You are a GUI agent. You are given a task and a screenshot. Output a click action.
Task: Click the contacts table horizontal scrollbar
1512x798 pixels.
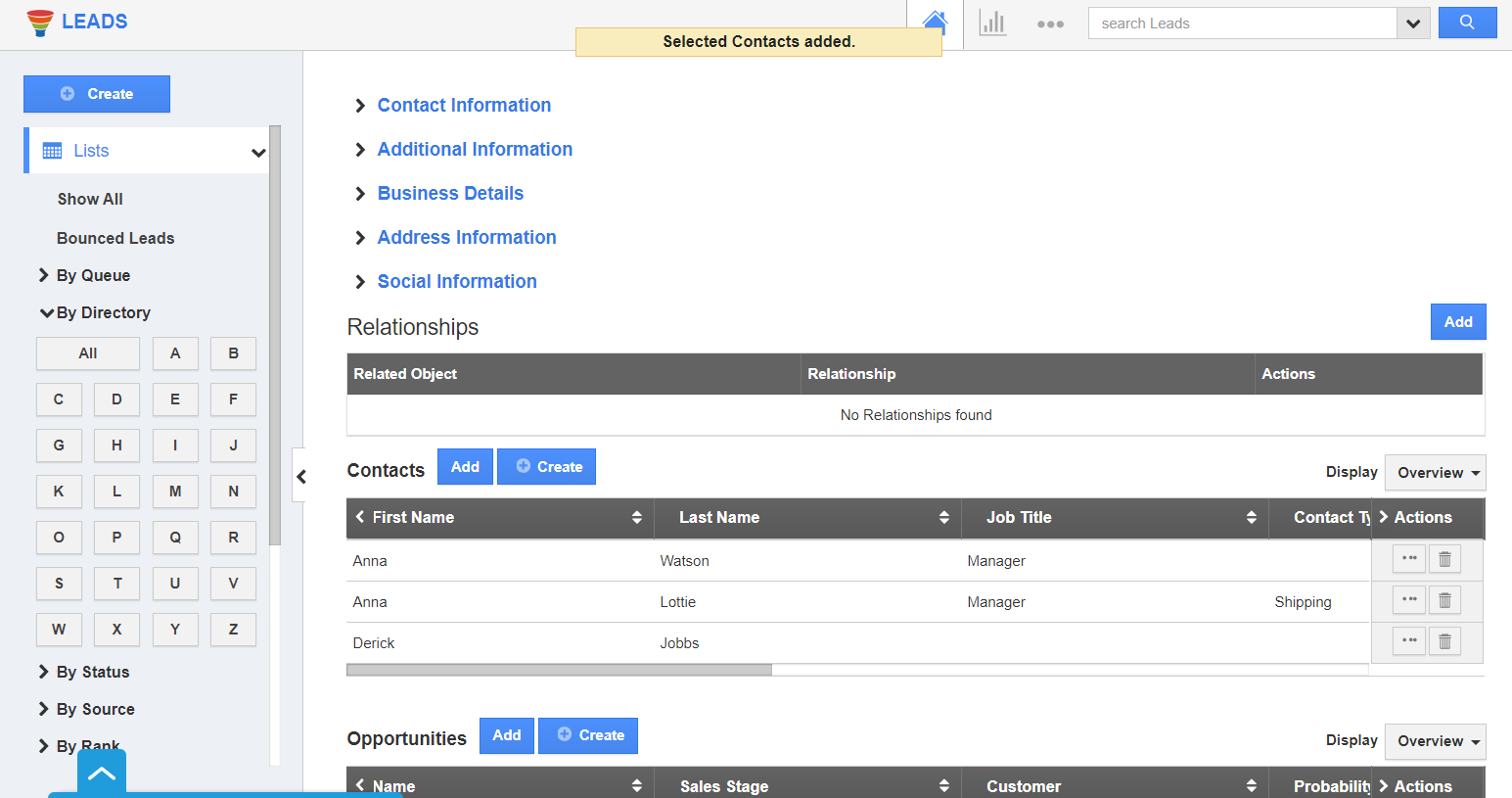point(559,671)
